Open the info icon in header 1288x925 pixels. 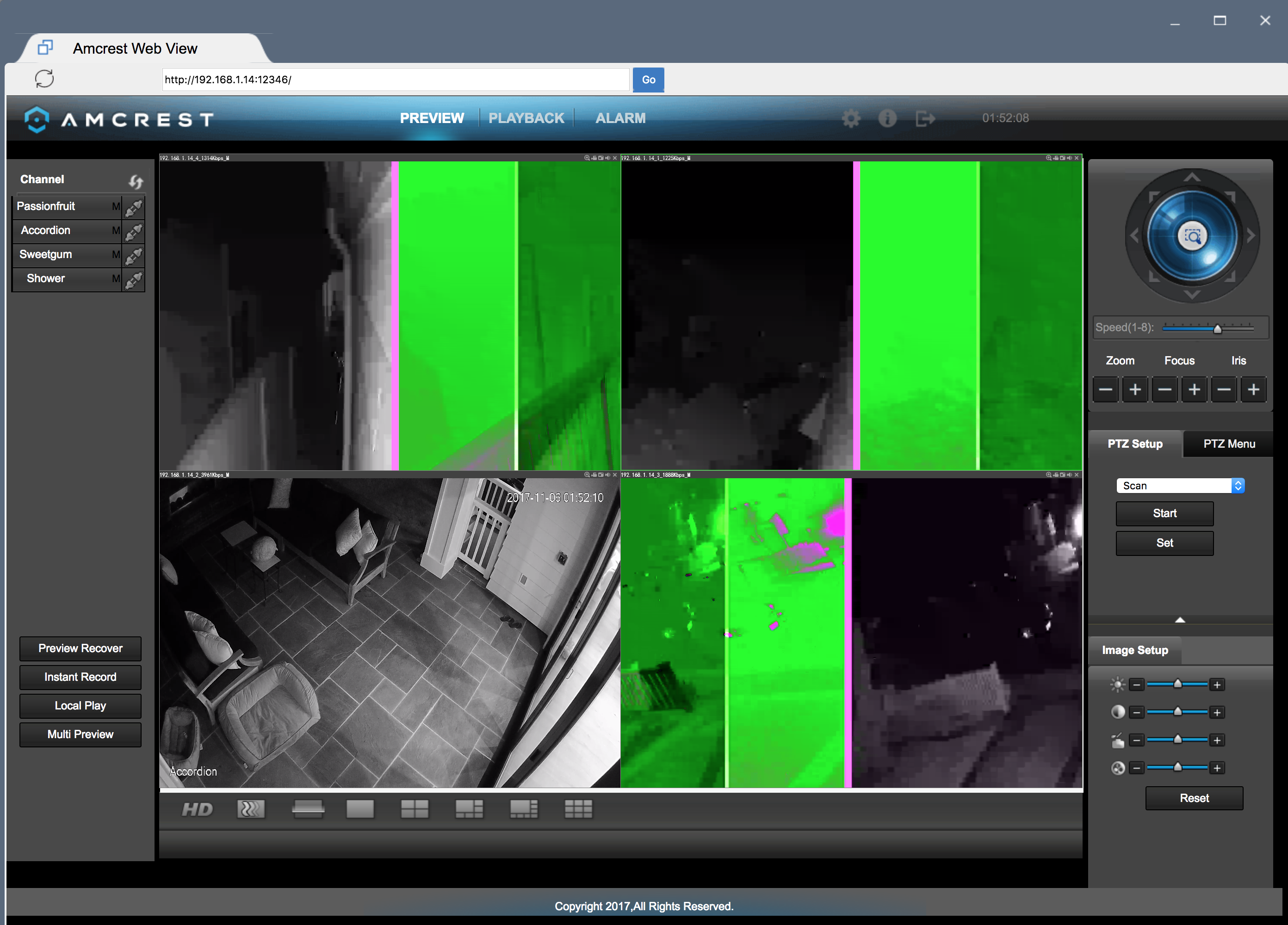pos(888,118)
